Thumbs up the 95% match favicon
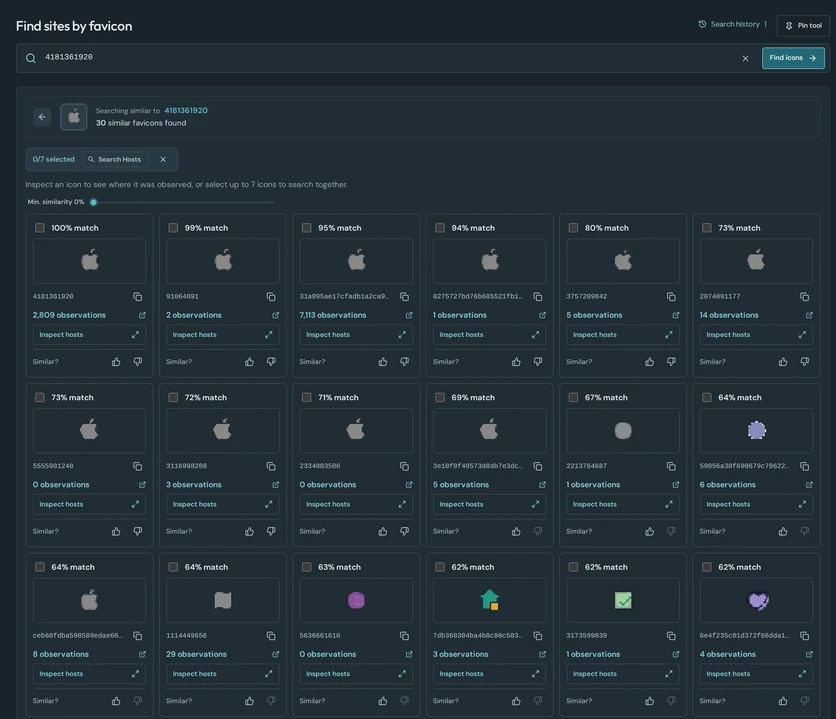This screenshot has height=719, width=836. (x=383, y=362)
